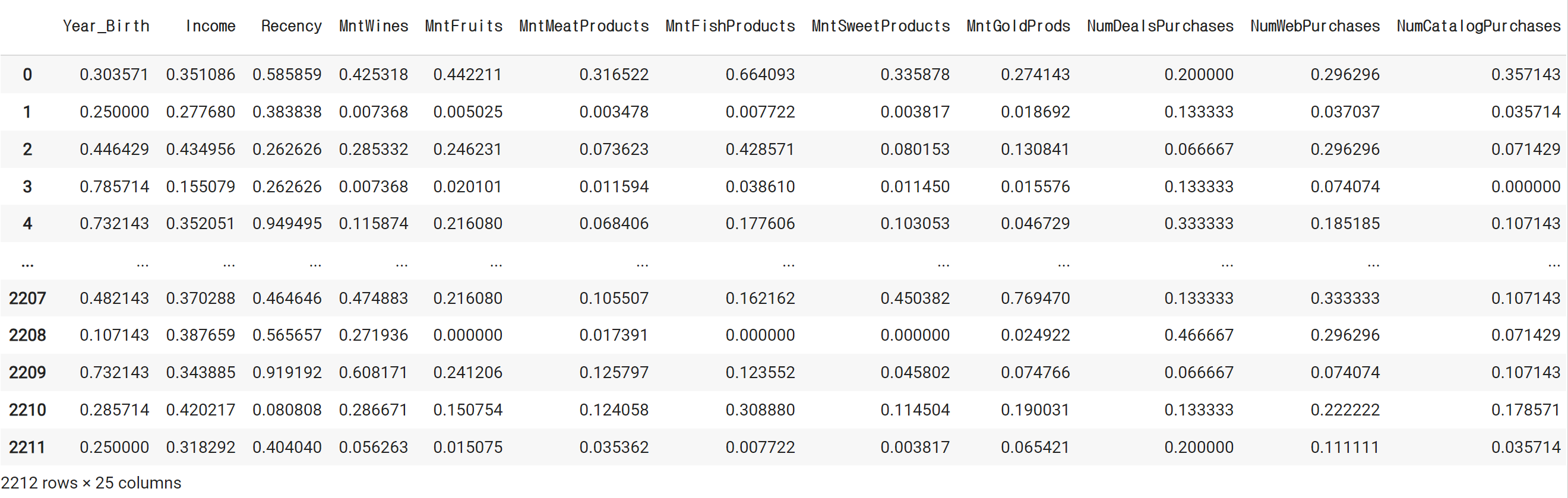This screenshot has height=498, width=1568.
Task: Click the NumCatalogPurchases value 0.178571
Action: pos(1525,410)
